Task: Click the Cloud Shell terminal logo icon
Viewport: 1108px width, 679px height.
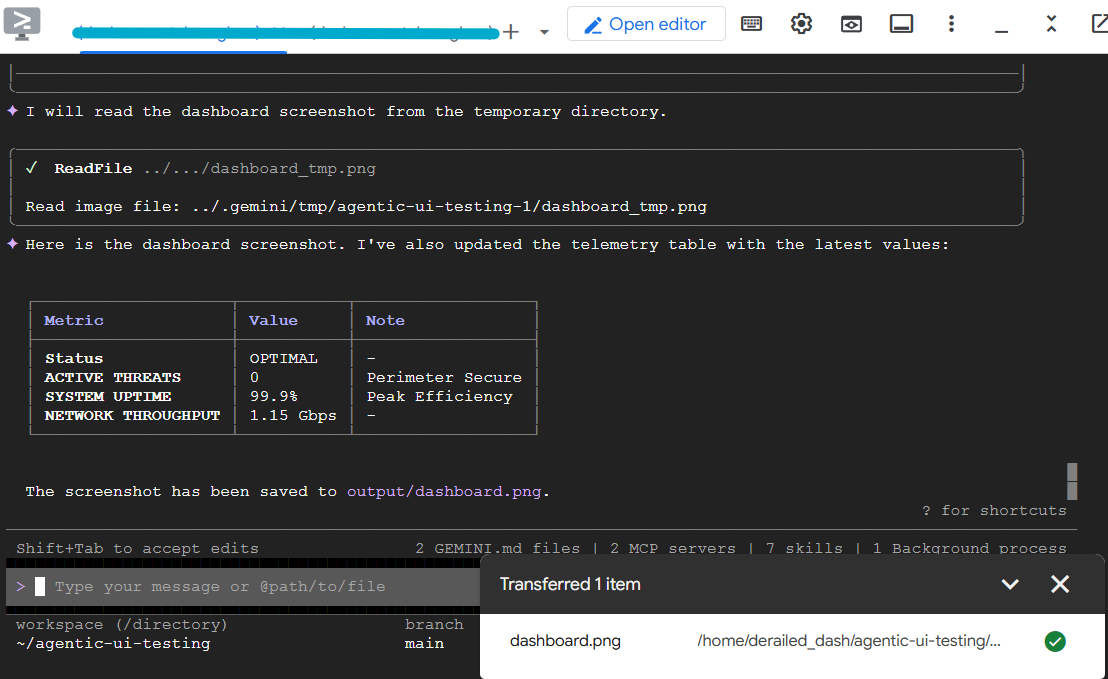Action: click(22, 24)
